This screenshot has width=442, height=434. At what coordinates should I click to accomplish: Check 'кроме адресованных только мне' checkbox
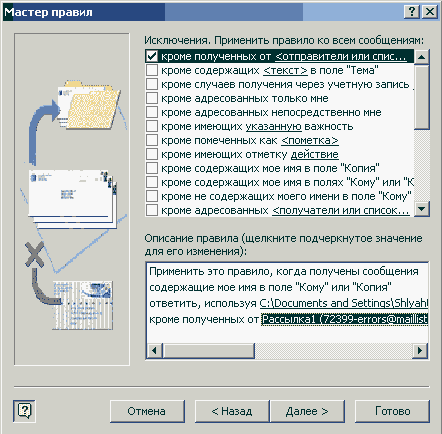(152, 98)
